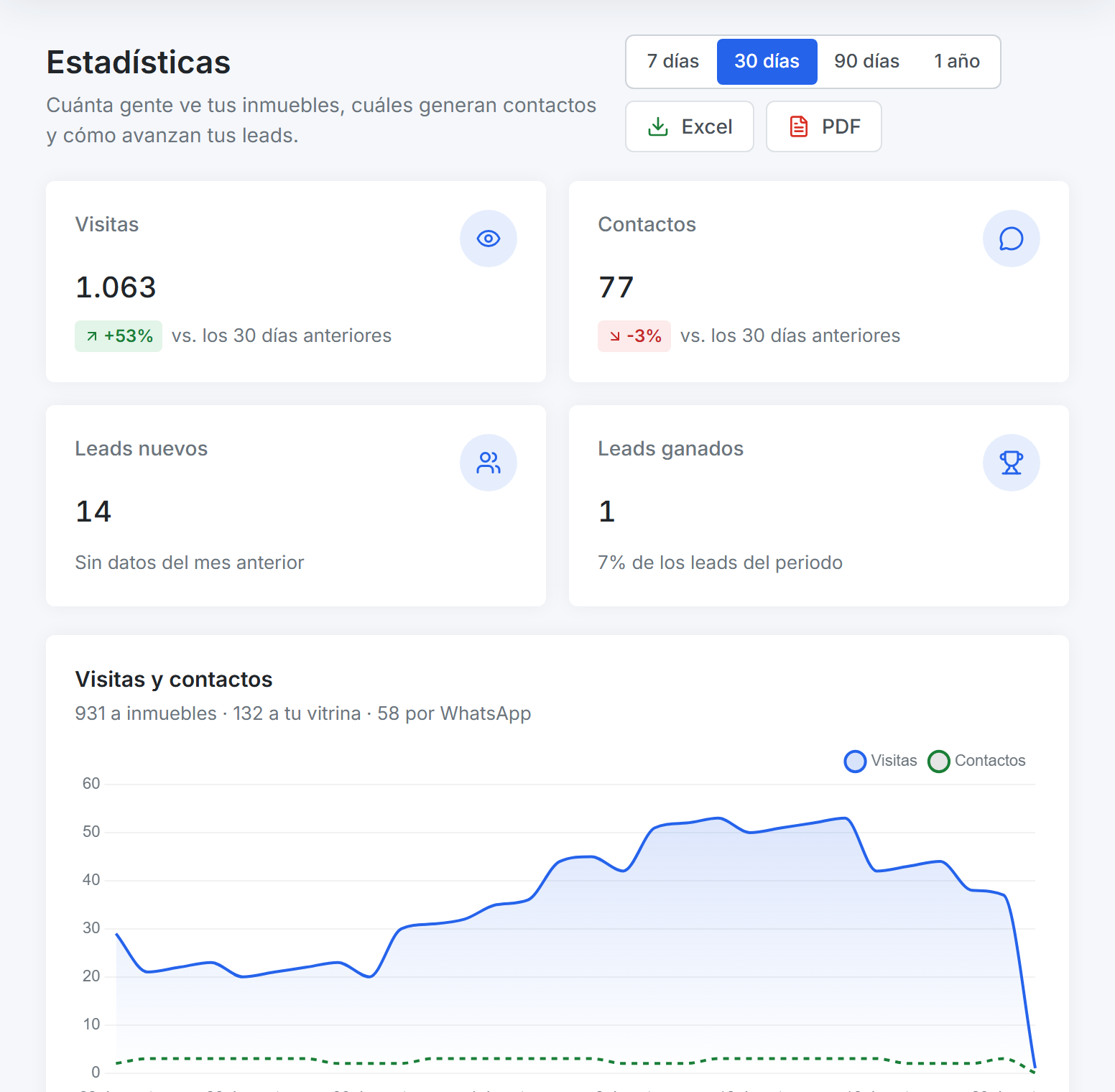
Task: Download the PDF report
Action: coord(824,126)
